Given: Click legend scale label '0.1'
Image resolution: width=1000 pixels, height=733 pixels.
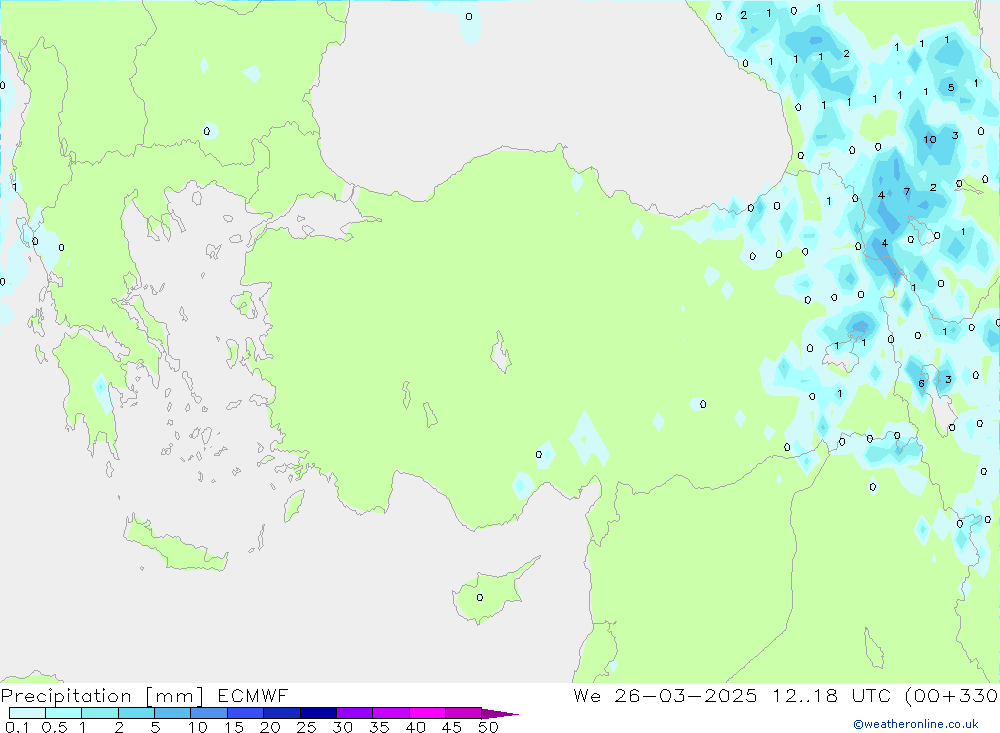Looking at the screenshot, I should (x=17, y=727).
